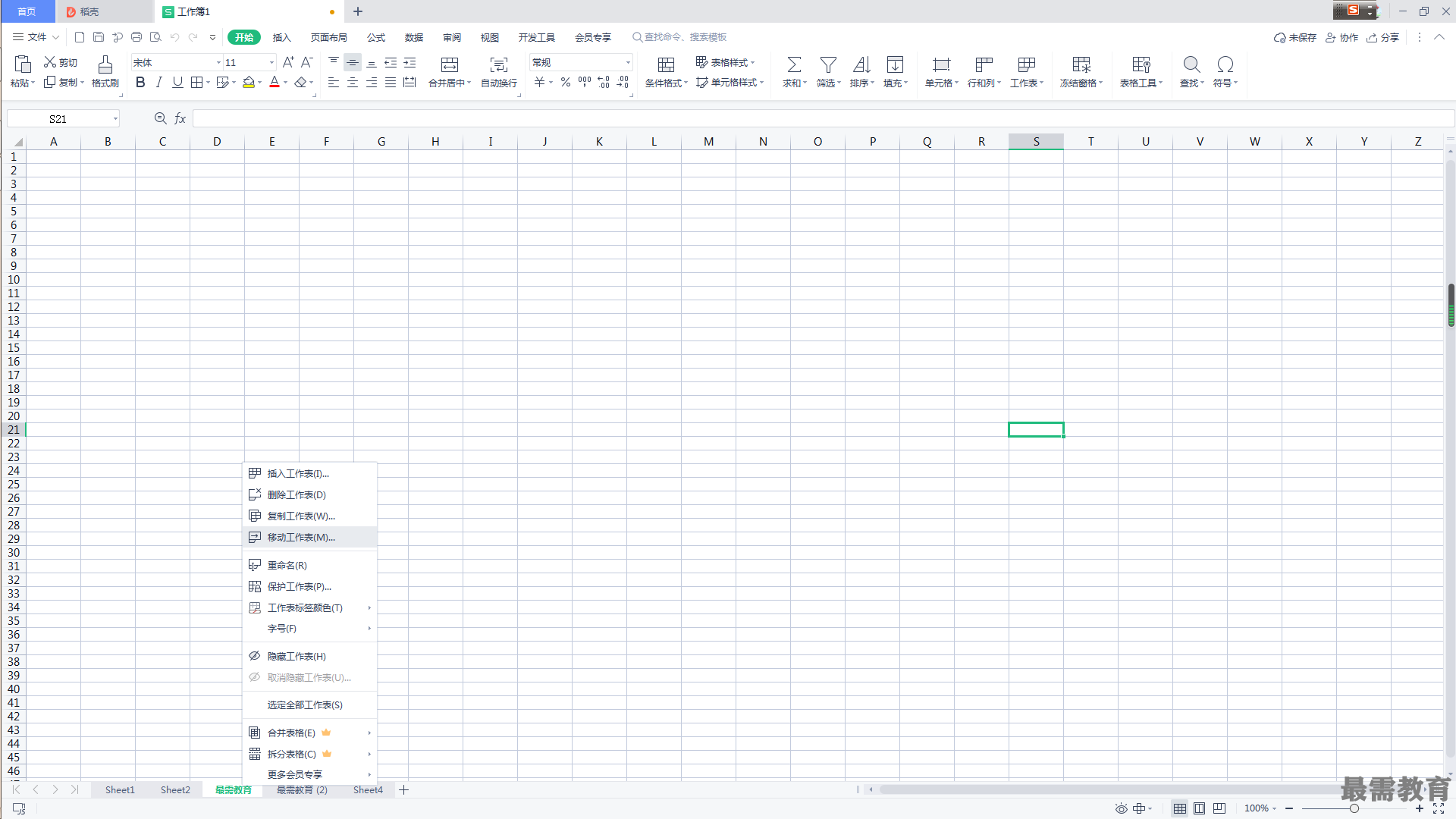This screenshot has height=819, width=1456.
Task: Toggle Italic formatting
Action: tap(158, 83)
